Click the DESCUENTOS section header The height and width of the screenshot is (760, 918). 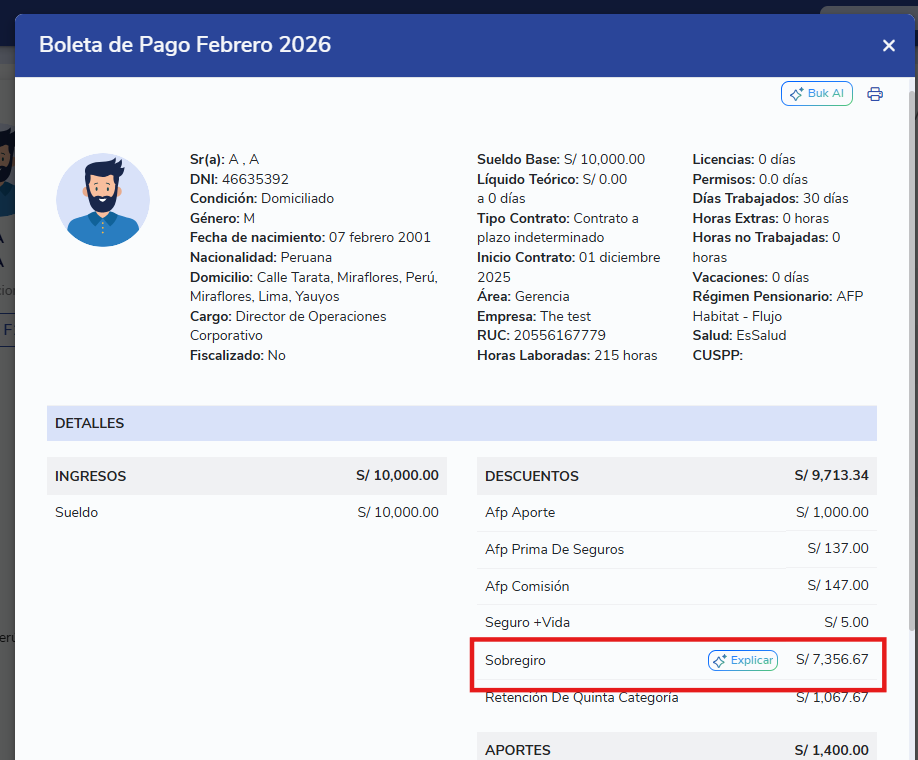point(532,476)
